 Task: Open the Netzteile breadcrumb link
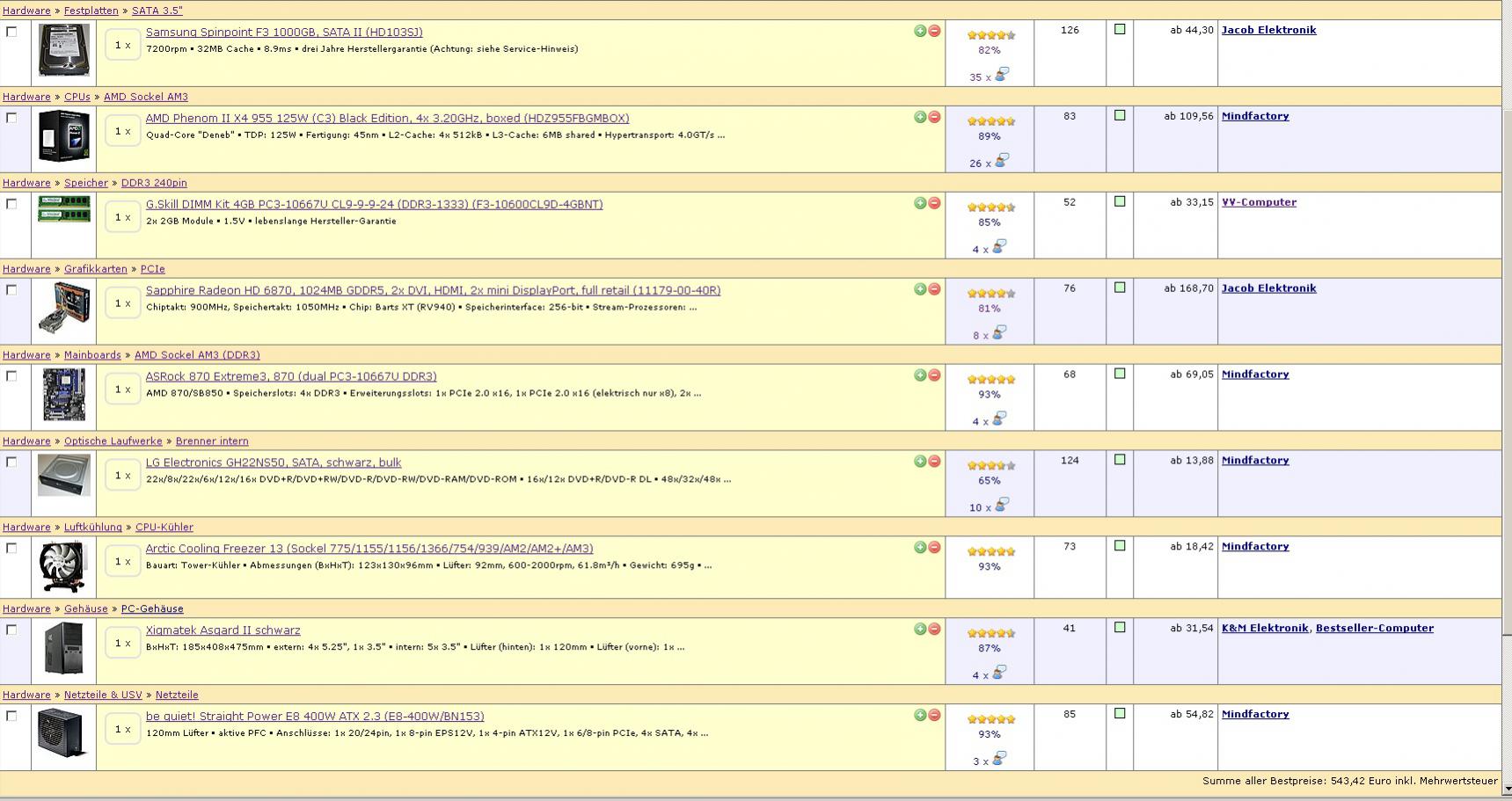[x=177, y=695]
